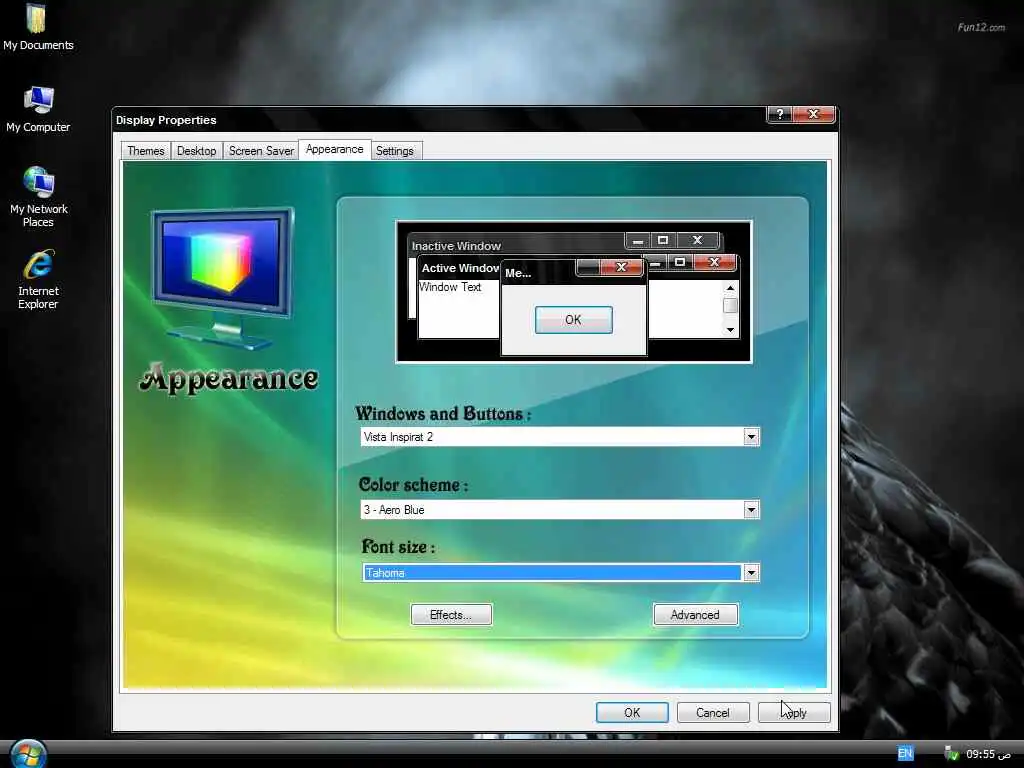
Task: Expand the Font size dropdown
Action: tap(751, 573)
